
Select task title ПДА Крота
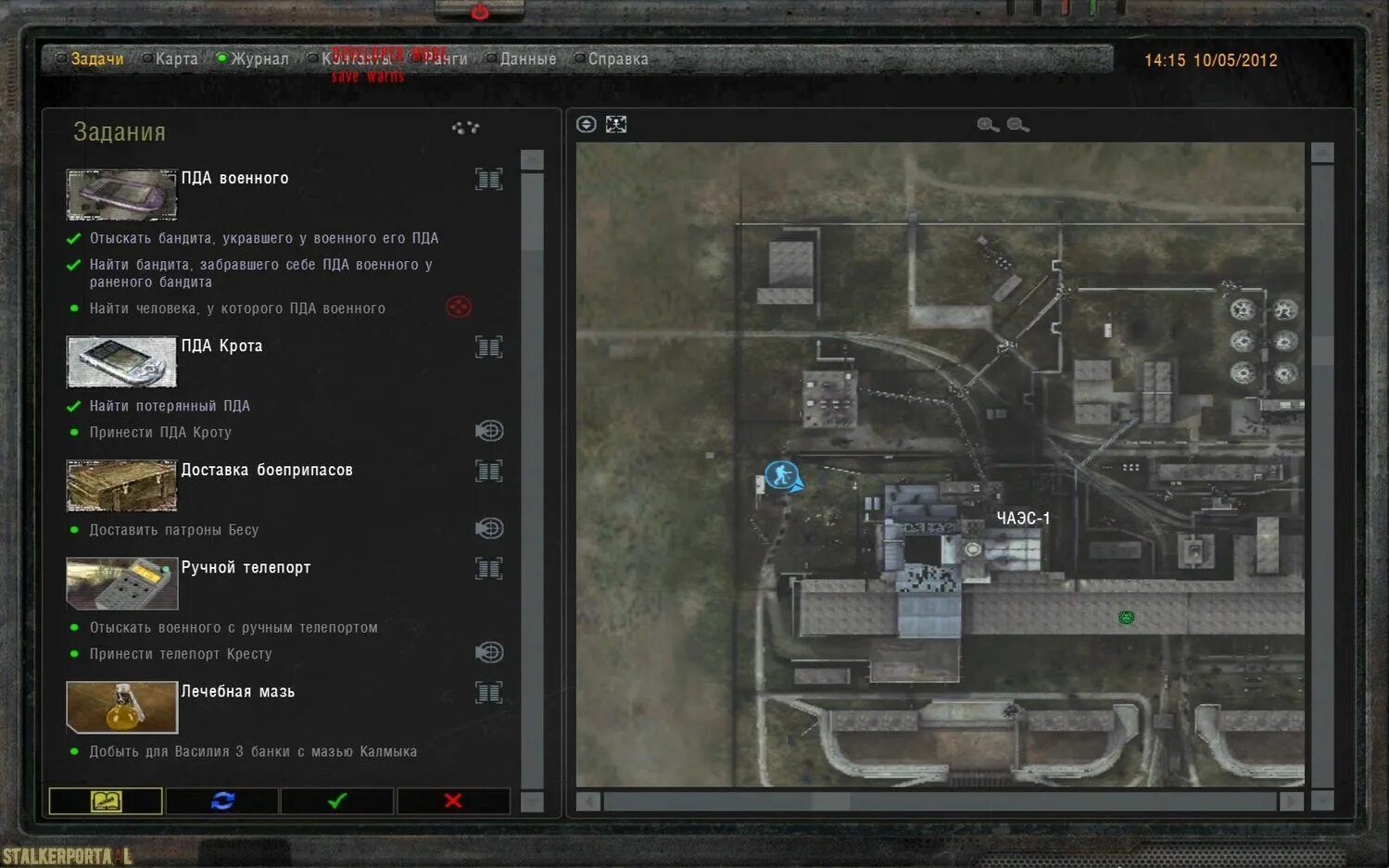pyautogui.click(x=221, y=346)
